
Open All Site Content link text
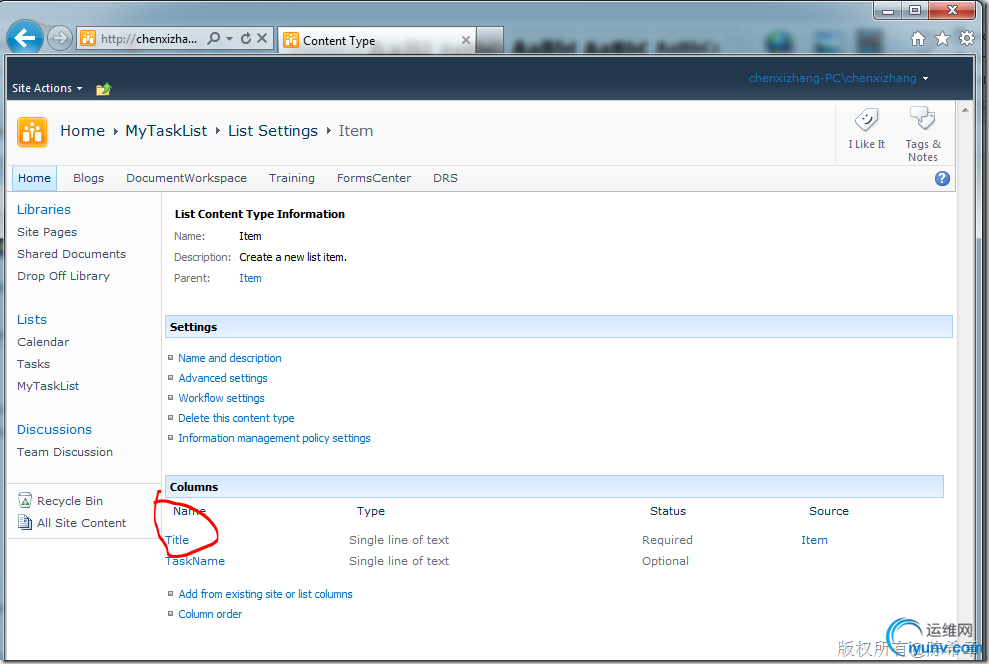coord(81,523)
